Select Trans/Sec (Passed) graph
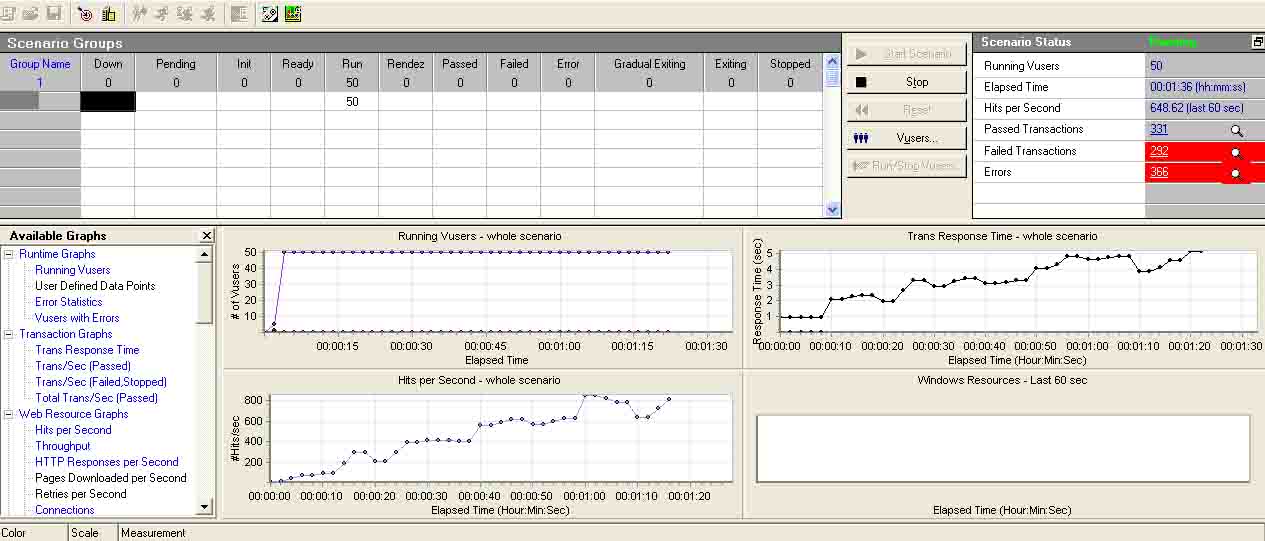1265x541 pixels. [x=83, y=366]
